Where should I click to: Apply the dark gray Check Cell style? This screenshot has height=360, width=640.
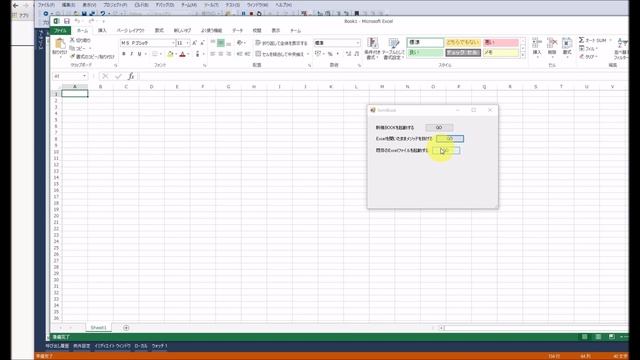tap(463, 53)
